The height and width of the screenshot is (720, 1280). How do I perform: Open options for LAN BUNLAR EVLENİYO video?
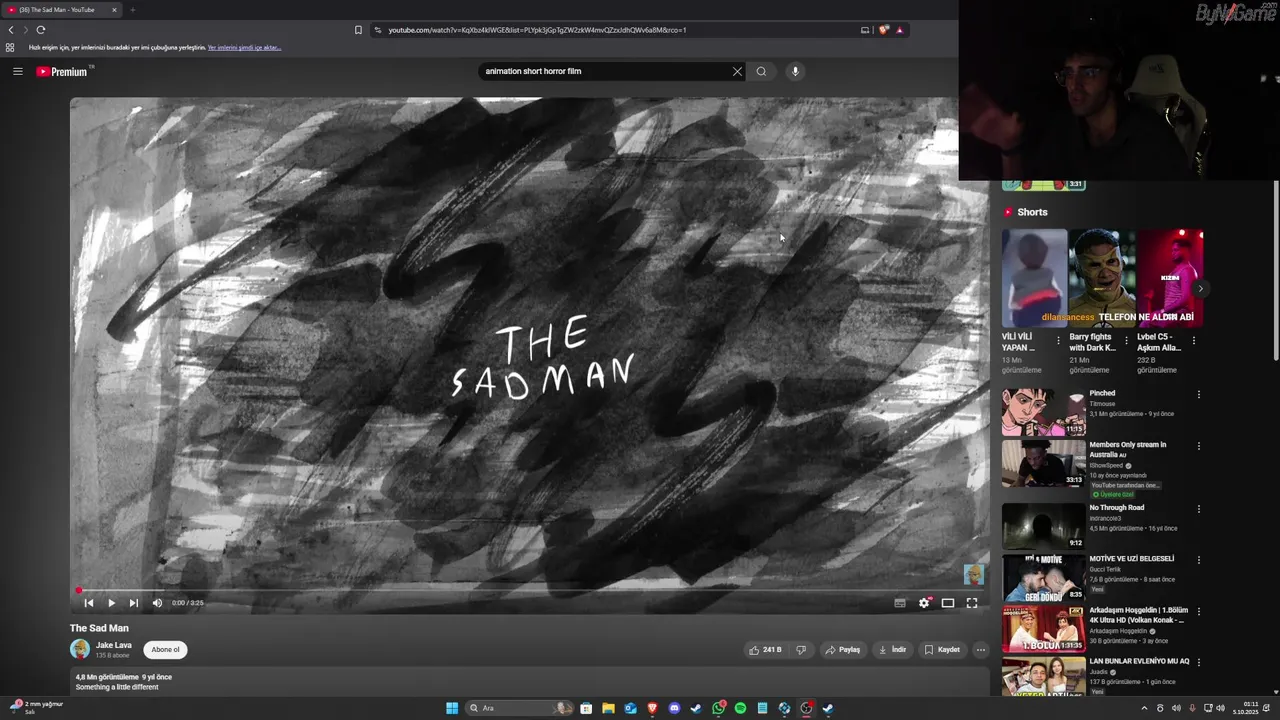1198,663
